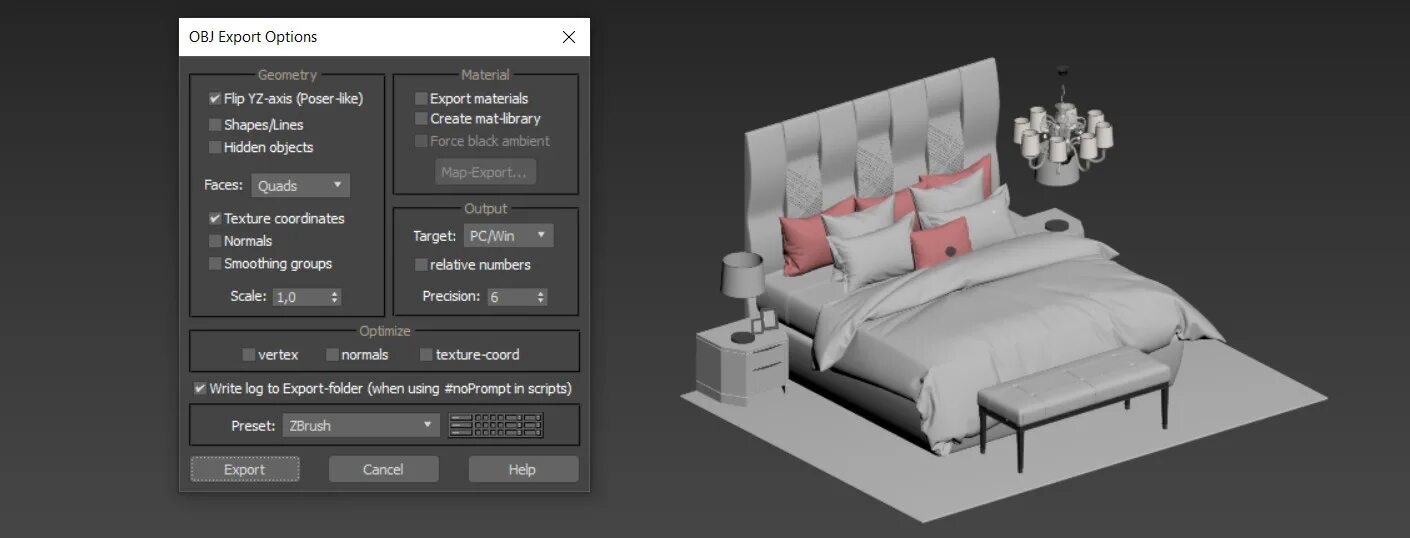Image resolution: width=1410 pixels, height=538 pixels.
Task: Enable the texture-coord optimize checkbox
Action: pyautogui.click(x=427, y=355)
